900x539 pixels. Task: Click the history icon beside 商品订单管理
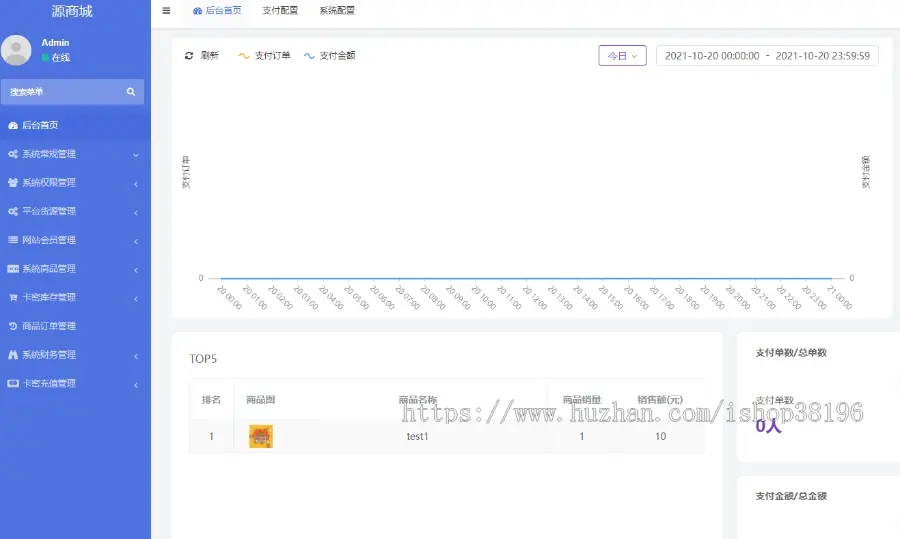(13, 326)
